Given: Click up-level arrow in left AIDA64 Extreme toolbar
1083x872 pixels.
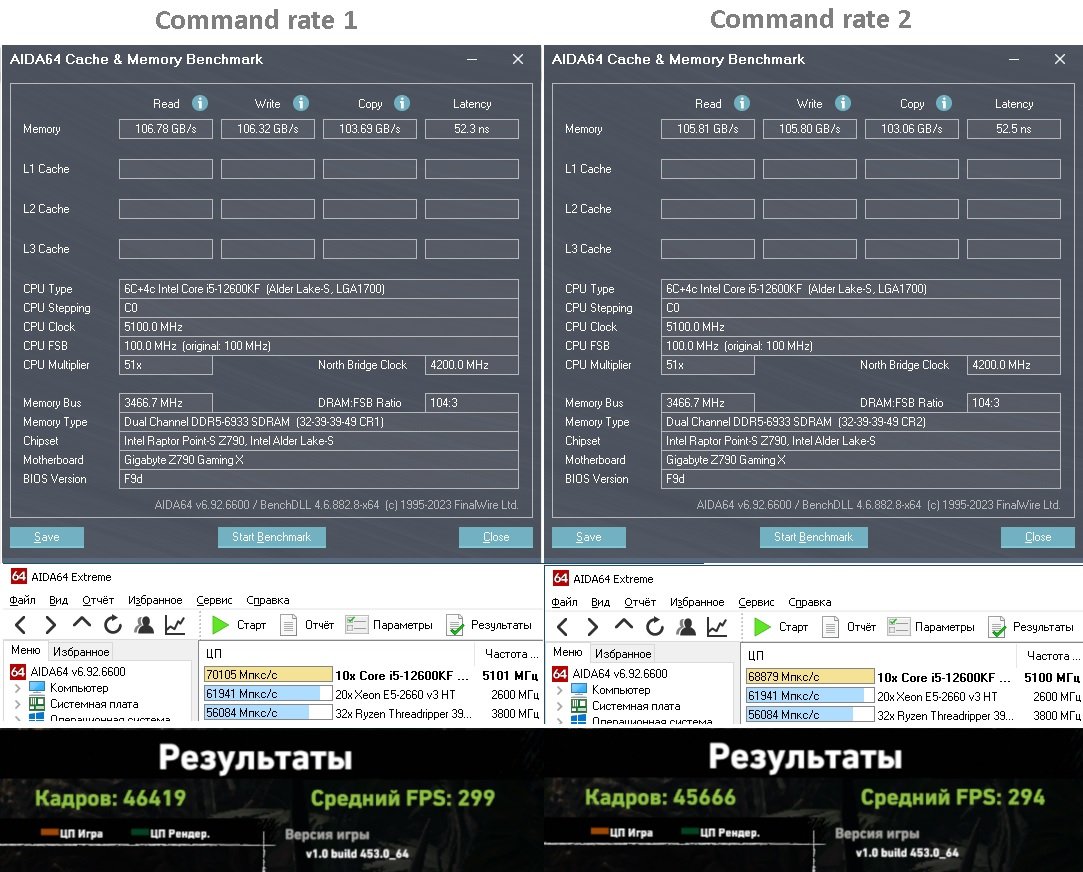Looking at the screenshot, I should 82,623.
